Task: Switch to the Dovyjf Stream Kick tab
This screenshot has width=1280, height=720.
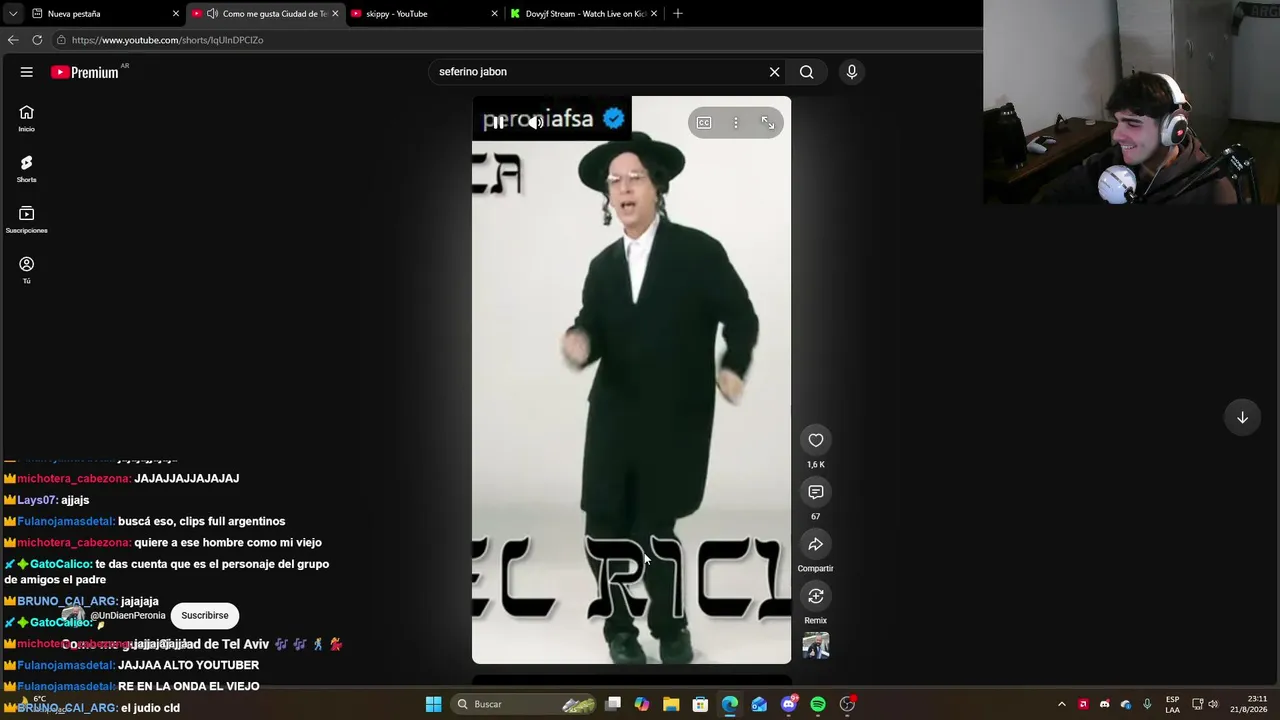Action: [x=584, y=14]
